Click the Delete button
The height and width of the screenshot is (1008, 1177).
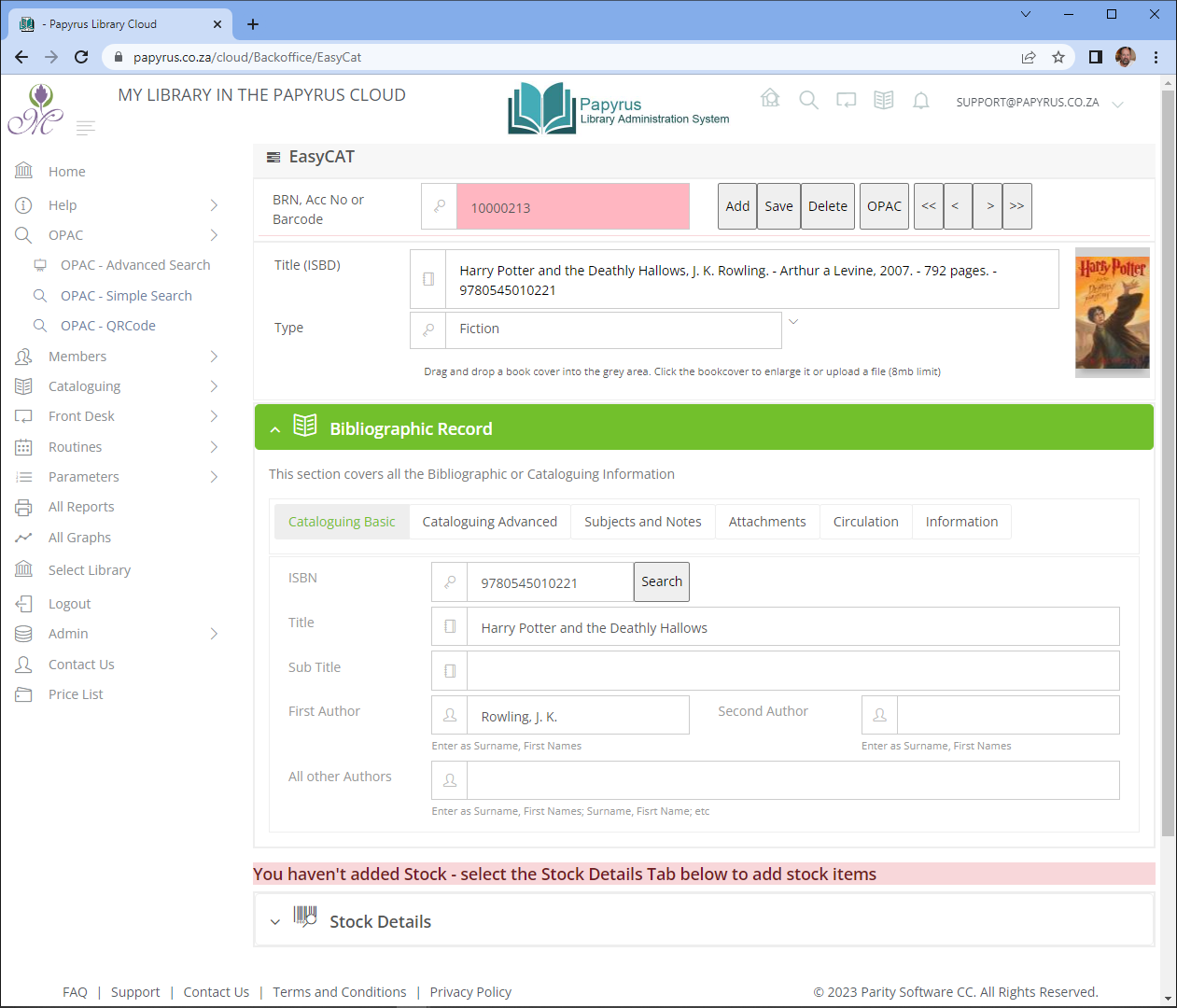(828, 206)
